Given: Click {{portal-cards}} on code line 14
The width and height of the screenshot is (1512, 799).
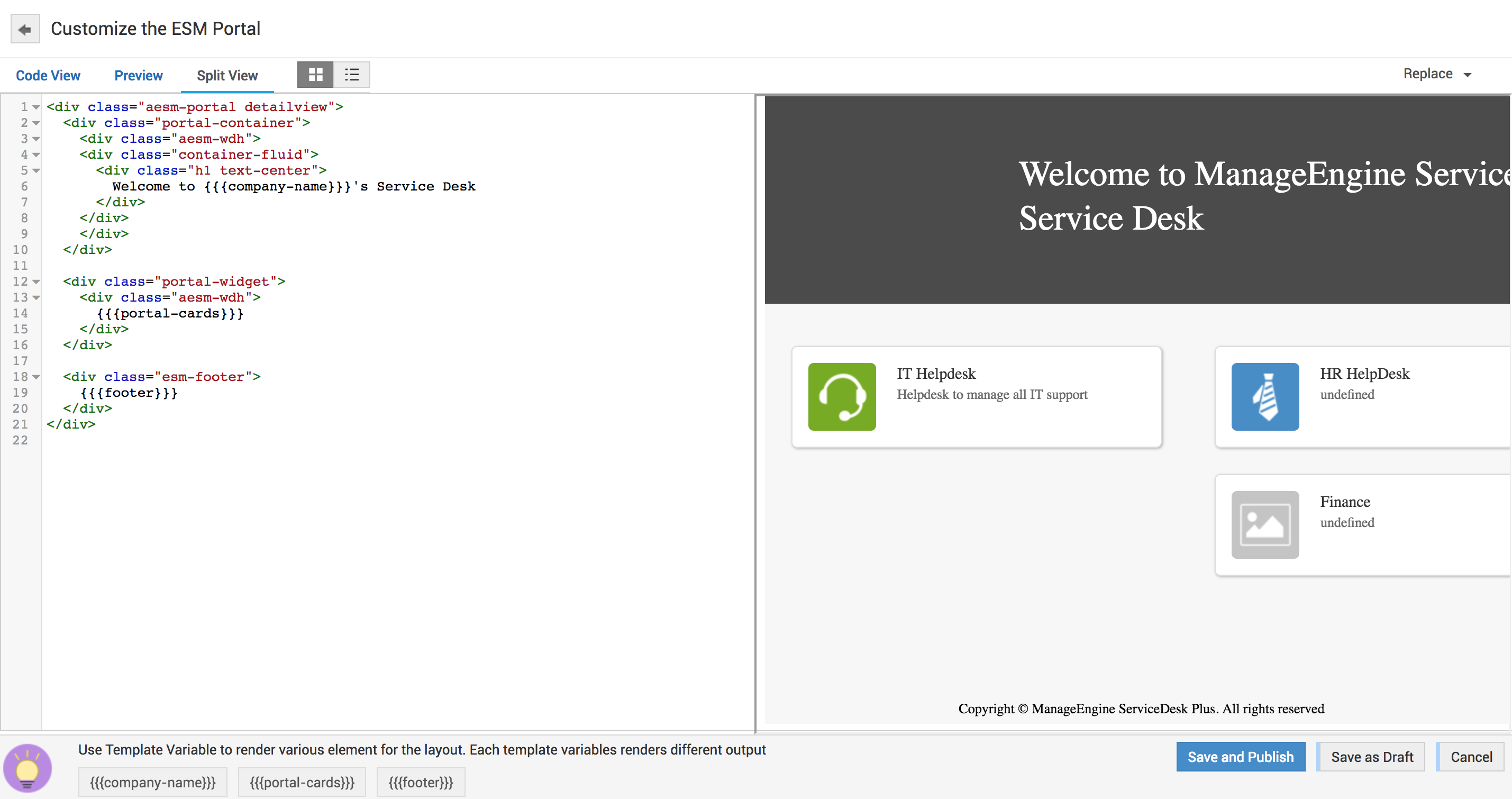Looking at the screenshot, I should click(170, 313).
